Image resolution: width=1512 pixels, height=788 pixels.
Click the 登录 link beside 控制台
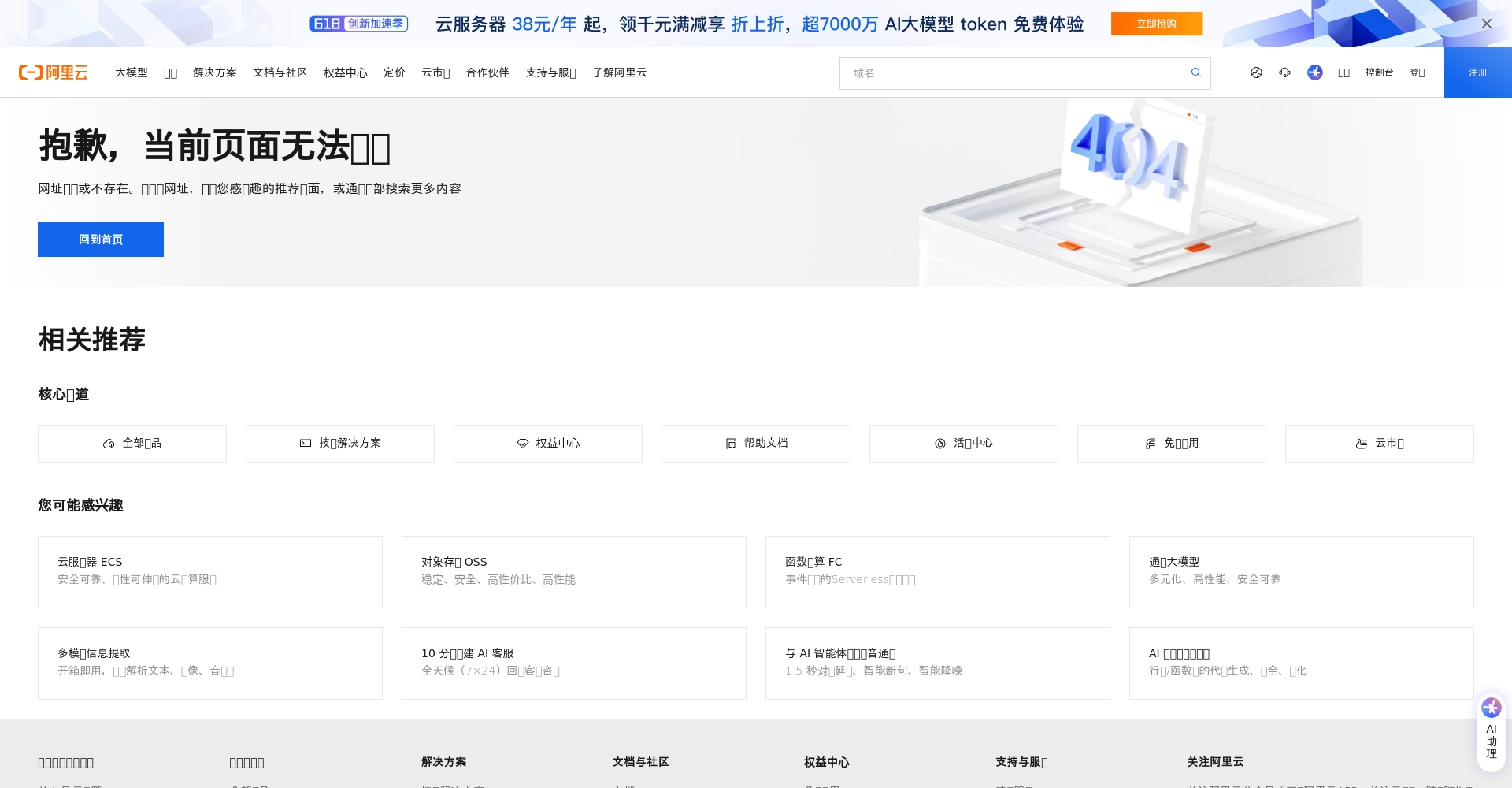pyautogui.click(x=1417, y=72)
